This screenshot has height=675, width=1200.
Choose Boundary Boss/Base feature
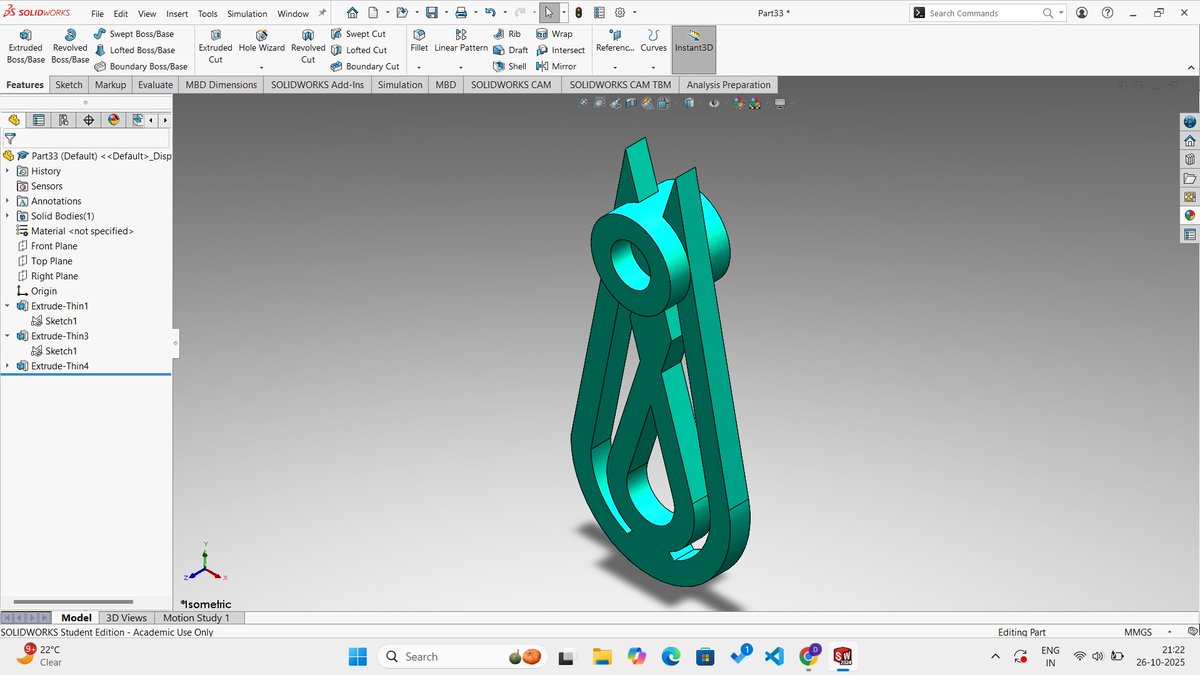tap(140, 66)
